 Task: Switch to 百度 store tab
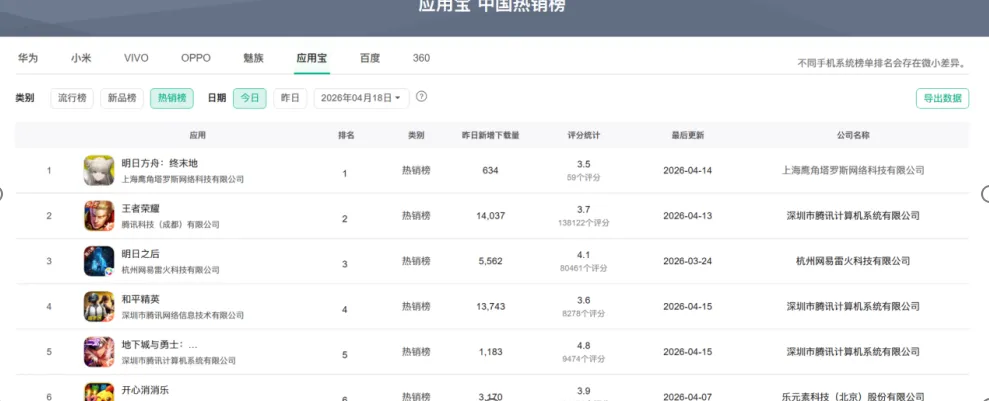[x=370, y=58]
